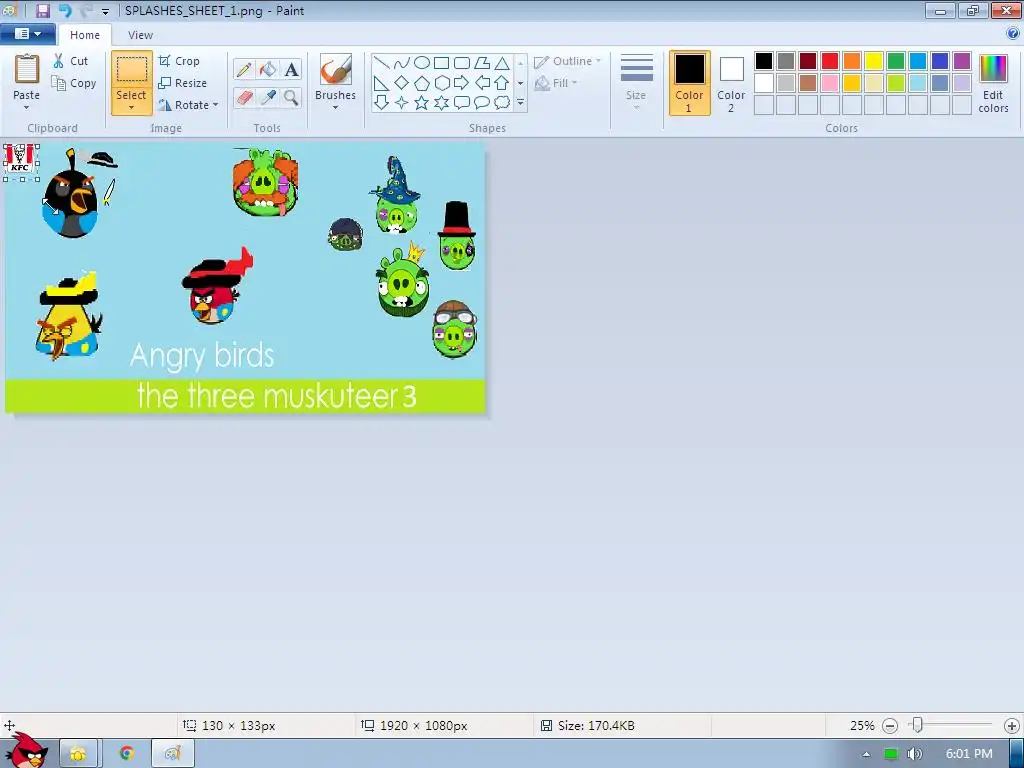Choose the Oval callout shape
The height and width of the screenshot is (768, 1024).
(482, 103)
